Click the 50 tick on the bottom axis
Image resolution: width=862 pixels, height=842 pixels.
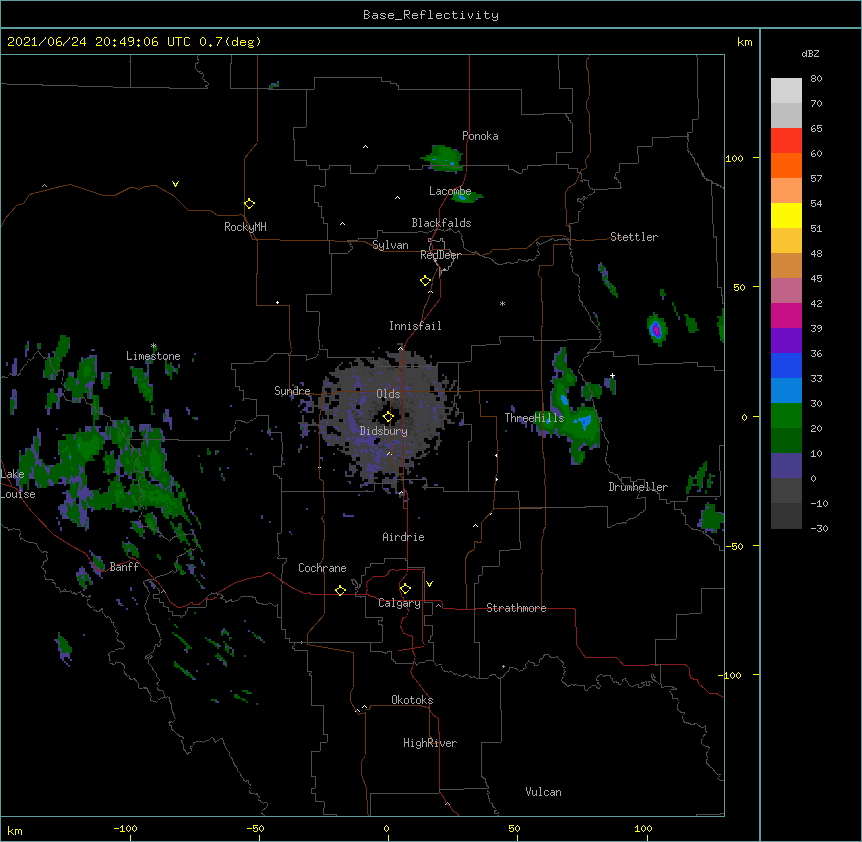coord(514,828)
